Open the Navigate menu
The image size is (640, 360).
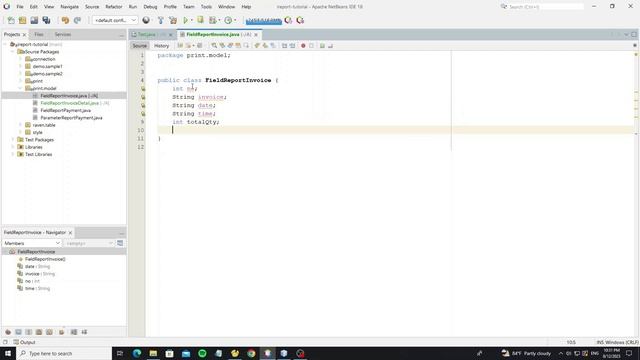[69, 7]
